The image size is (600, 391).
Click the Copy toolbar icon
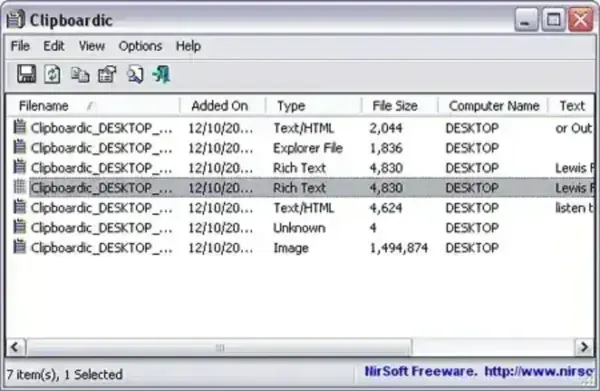[x=80, y=75]
